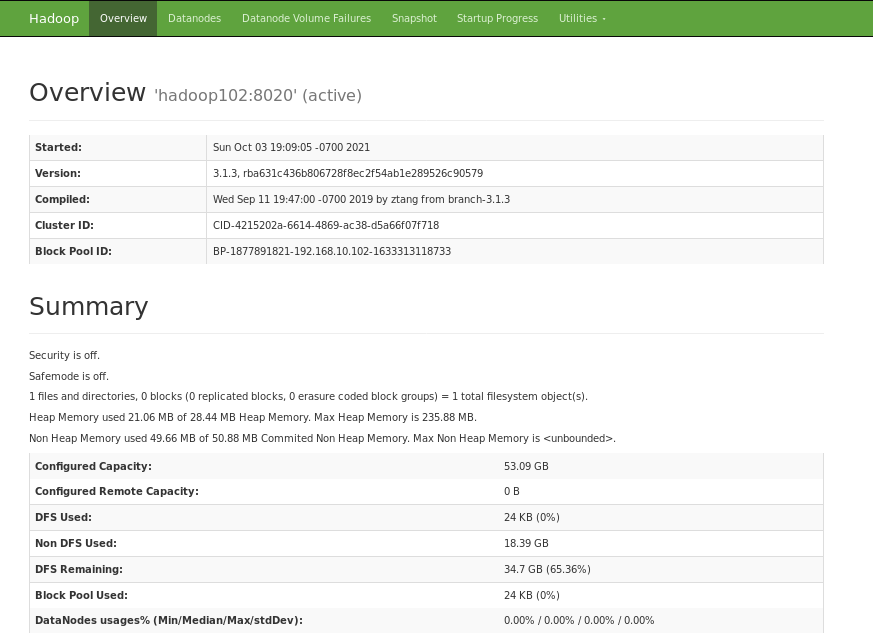Open the Overview tab
Screen dimensions: 873x633
[123, 18]
